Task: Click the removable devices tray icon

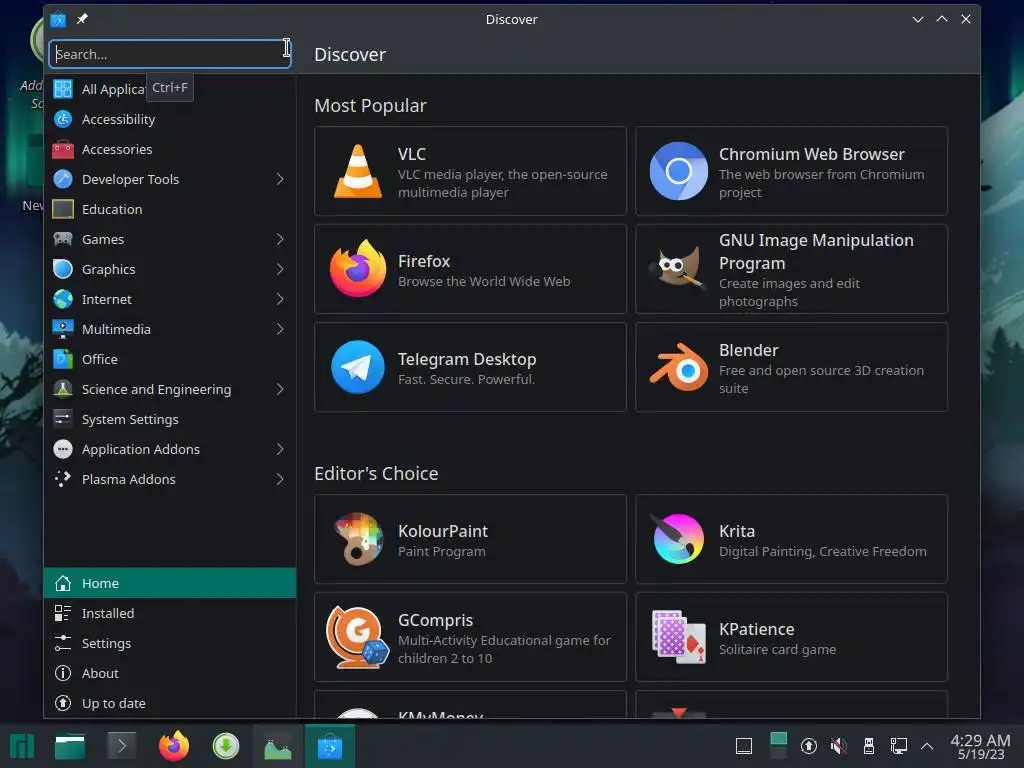Action: (869, 746)
